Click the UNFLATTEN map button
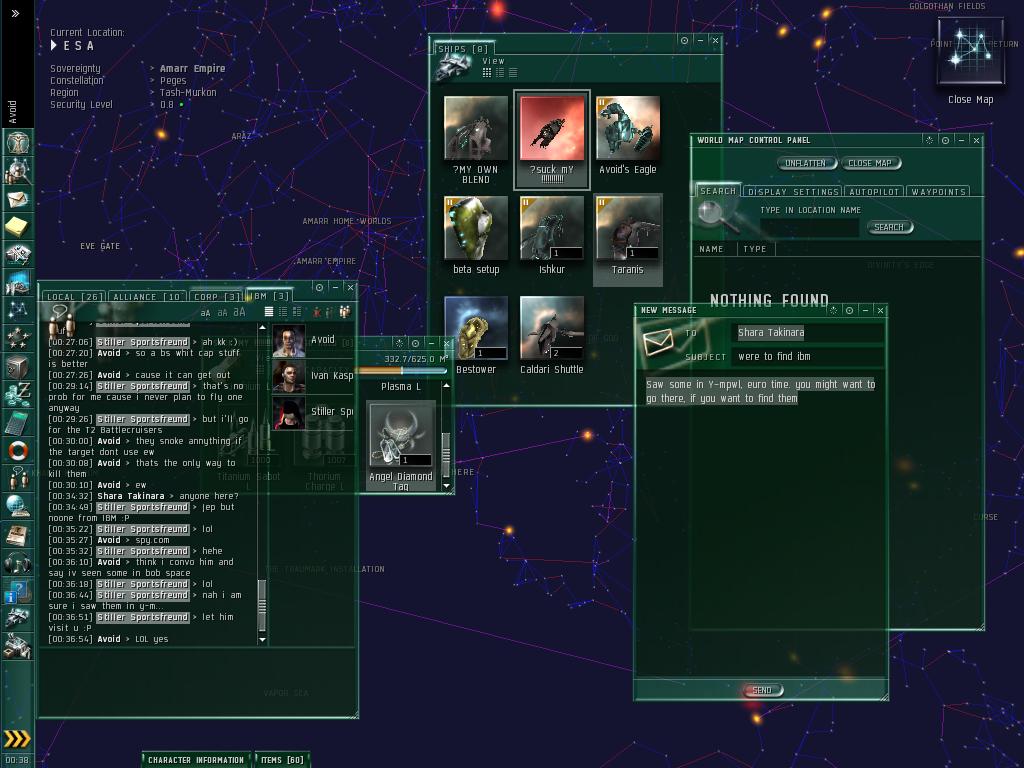Viewport: 1024px width, 768px height. click(x=806, y=163)
